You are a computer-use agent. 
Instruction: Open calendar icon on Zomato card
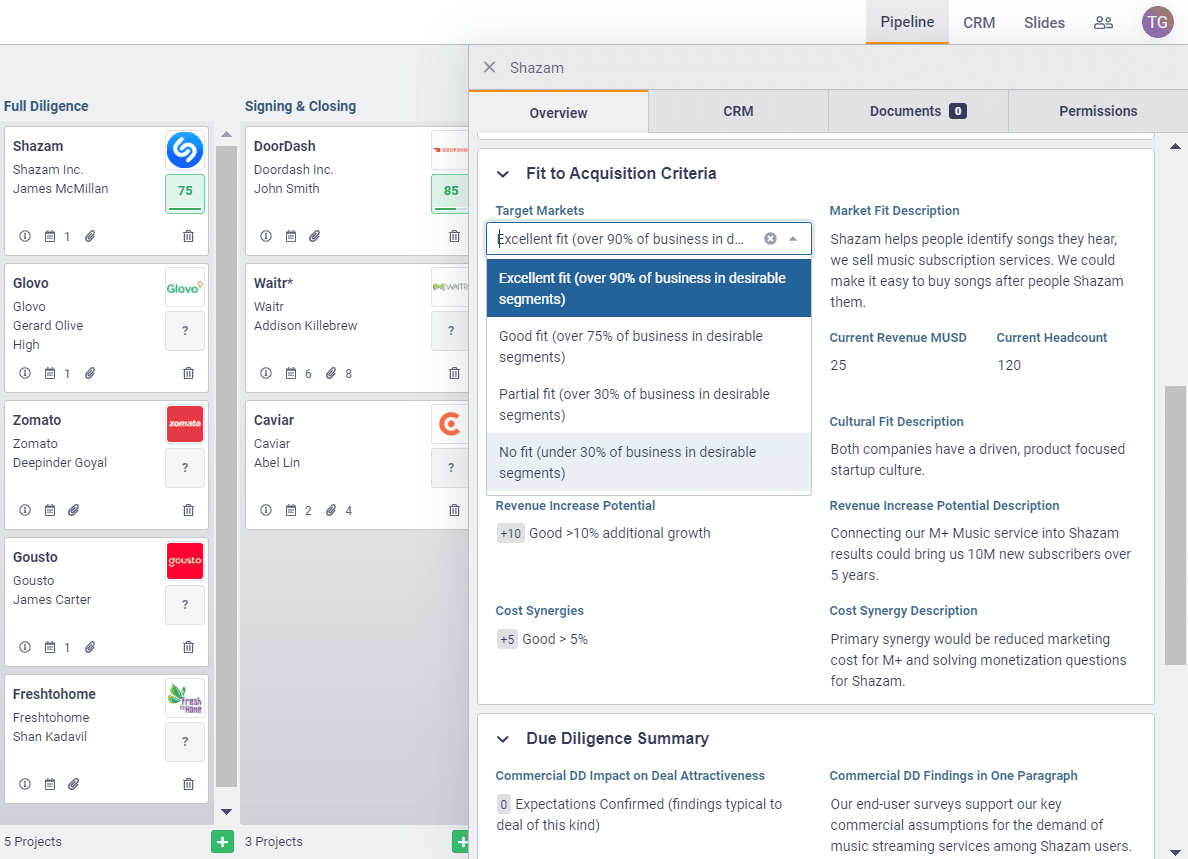click(50, 511)
